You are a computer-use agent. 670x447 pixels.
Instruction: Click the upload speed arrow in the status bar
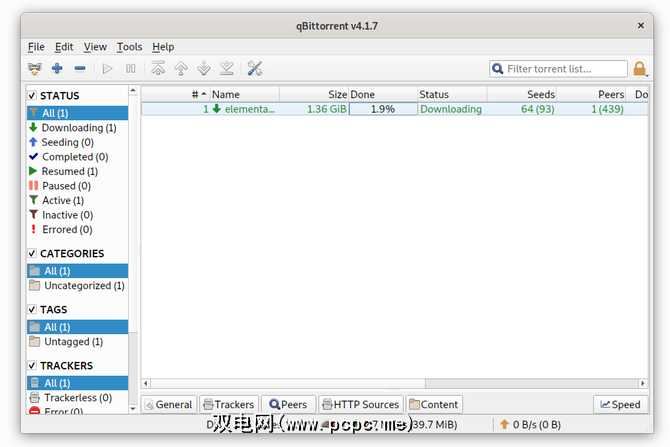(x=504, y=424)
